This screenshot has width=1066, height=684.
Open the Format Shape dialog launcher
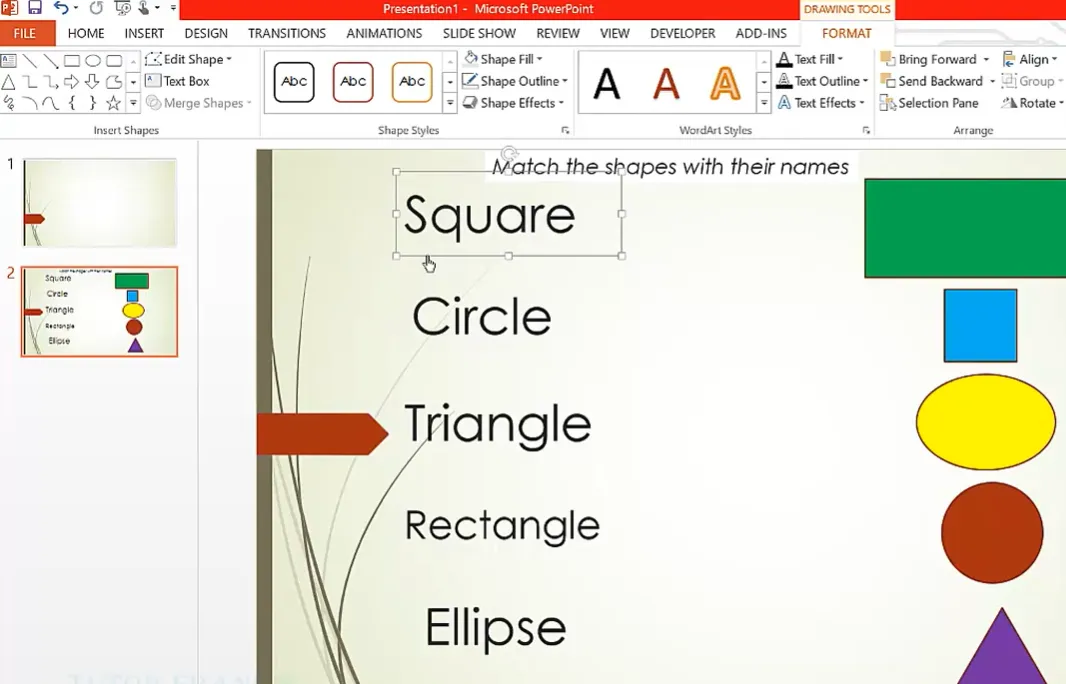click(x=565, y=130)
